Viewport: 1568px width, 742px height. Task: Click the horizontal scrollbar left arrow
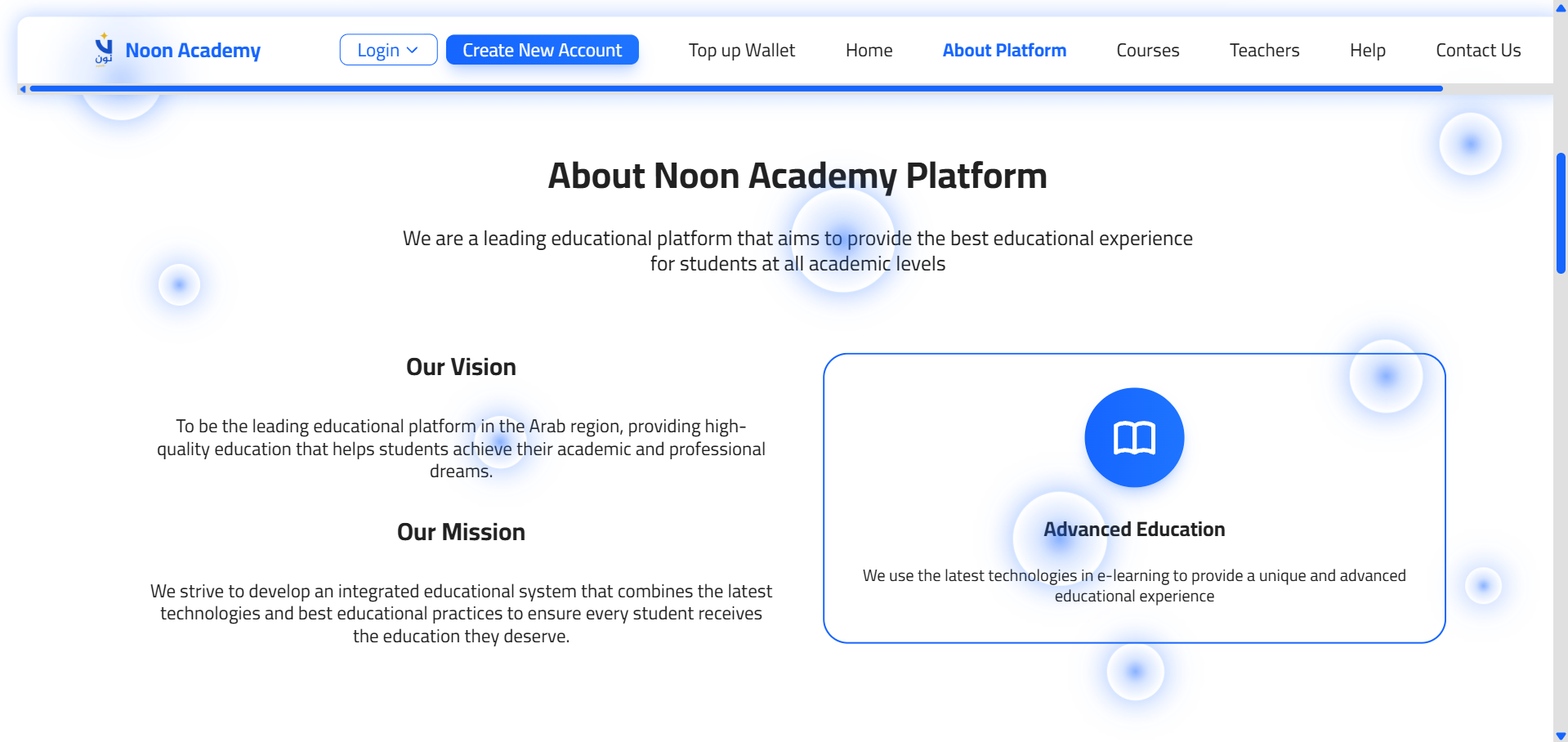pyautogui.click(x=23, y=88)
